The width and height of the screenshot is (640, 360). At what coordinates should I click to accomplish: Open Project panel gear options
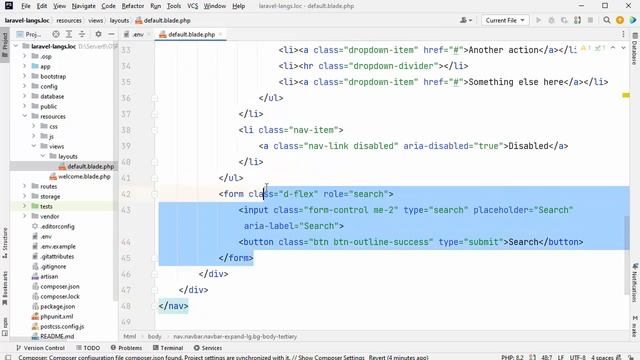tap(98, 34)
